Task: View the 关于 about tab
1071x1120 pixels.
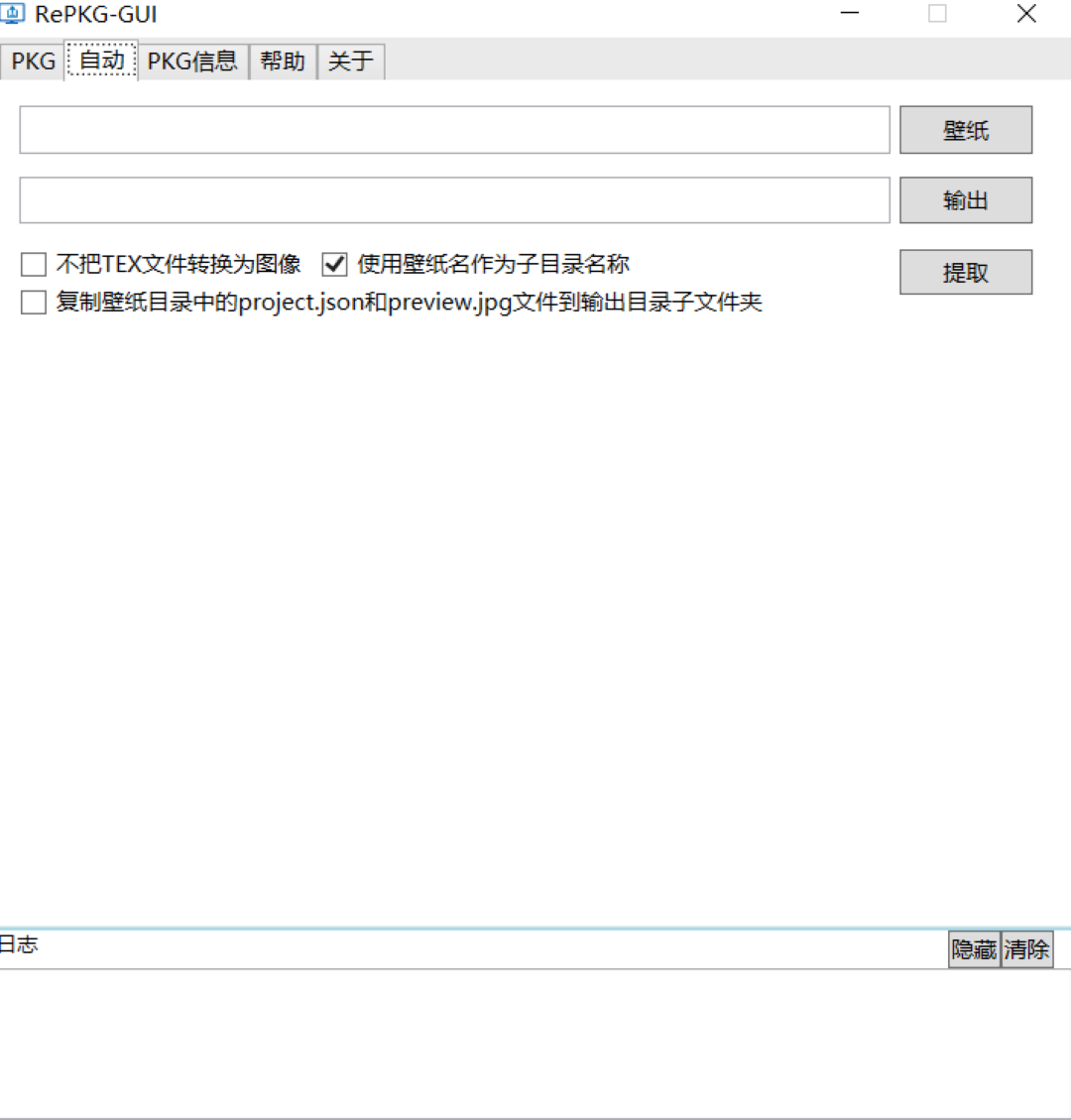Action: pos(350,61)
